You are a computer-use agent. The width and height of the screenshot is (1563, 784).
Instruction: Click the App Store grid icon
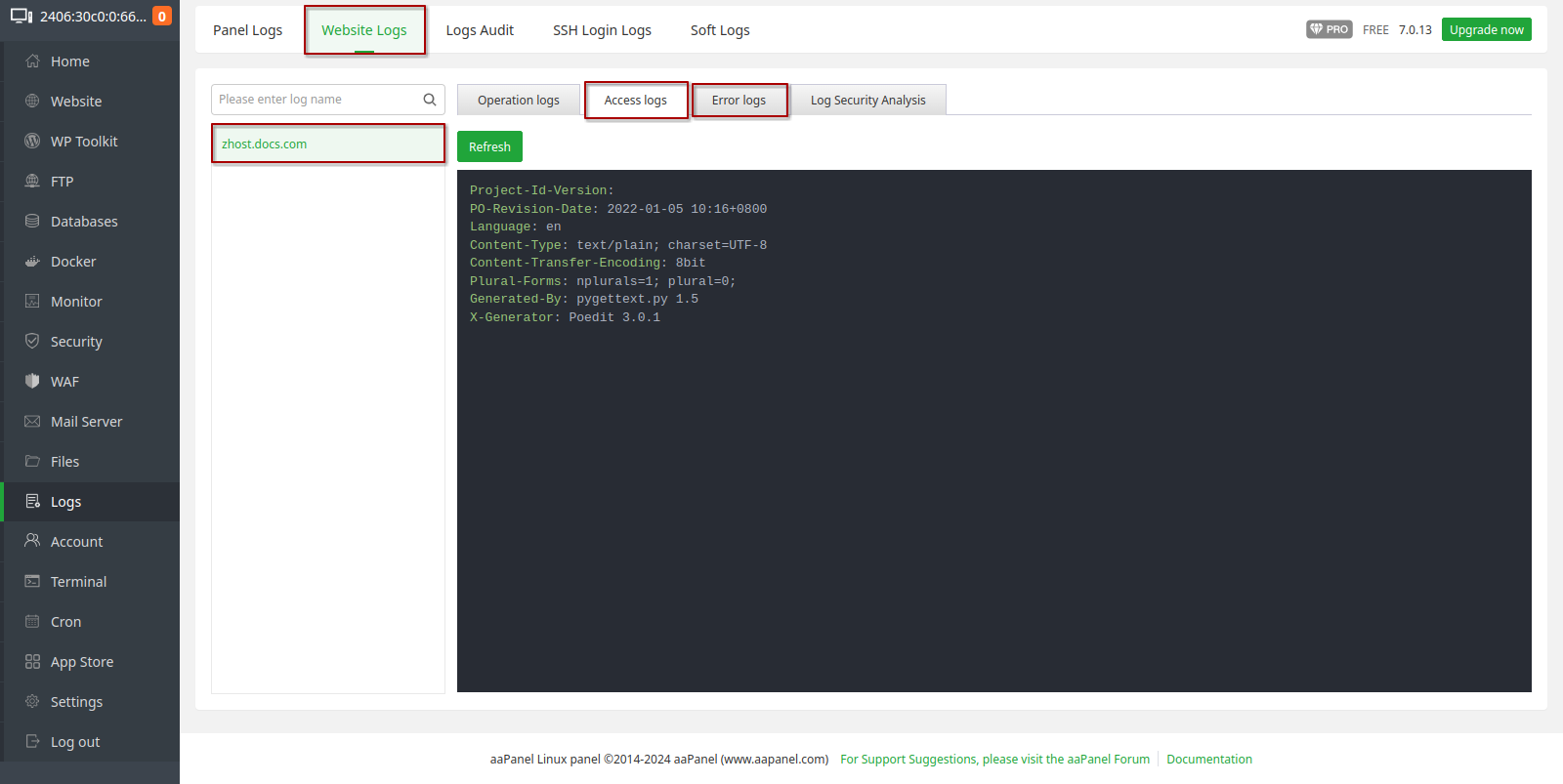point(32,661)
